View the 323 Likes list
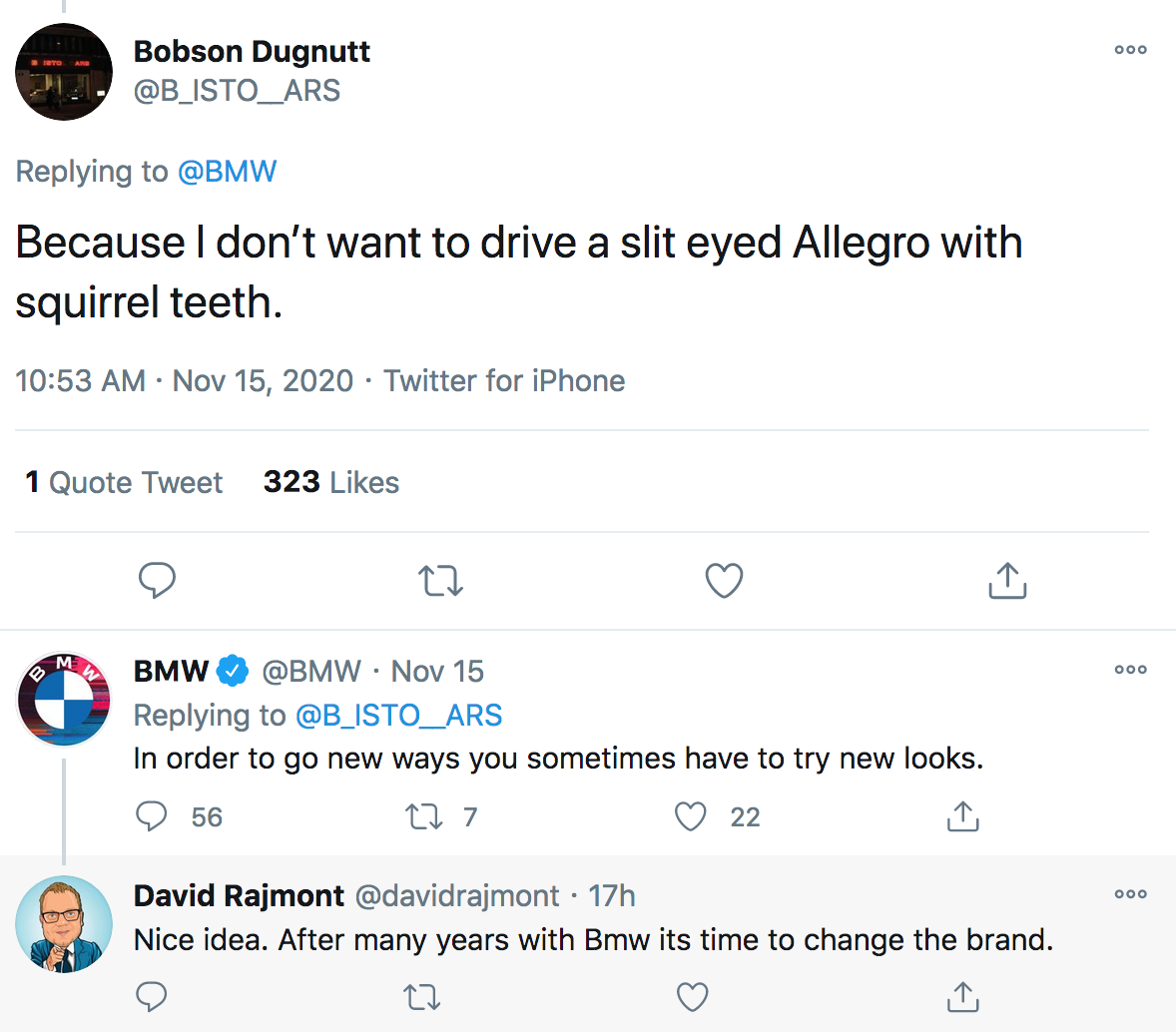Viewport: 1176px width, 1032px height. pyautogui.click(x=330, y=483)
